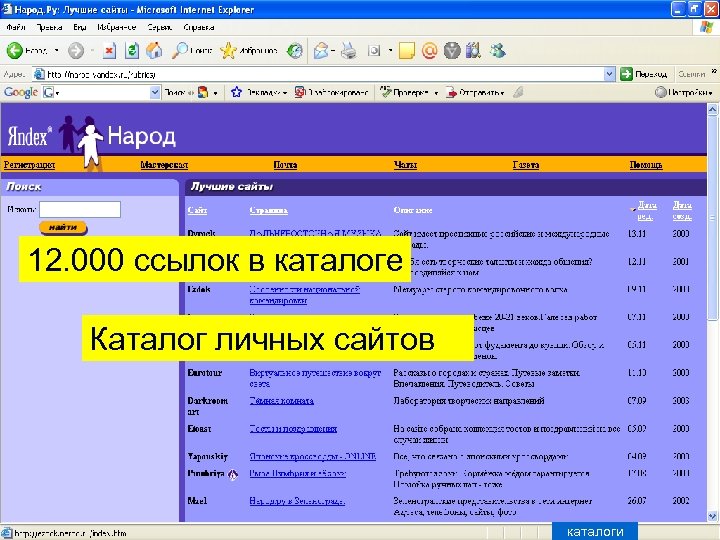Click the Edit page toolbar icon
Viewport: 720px width, 540px height.
click(x=374, y=51)
